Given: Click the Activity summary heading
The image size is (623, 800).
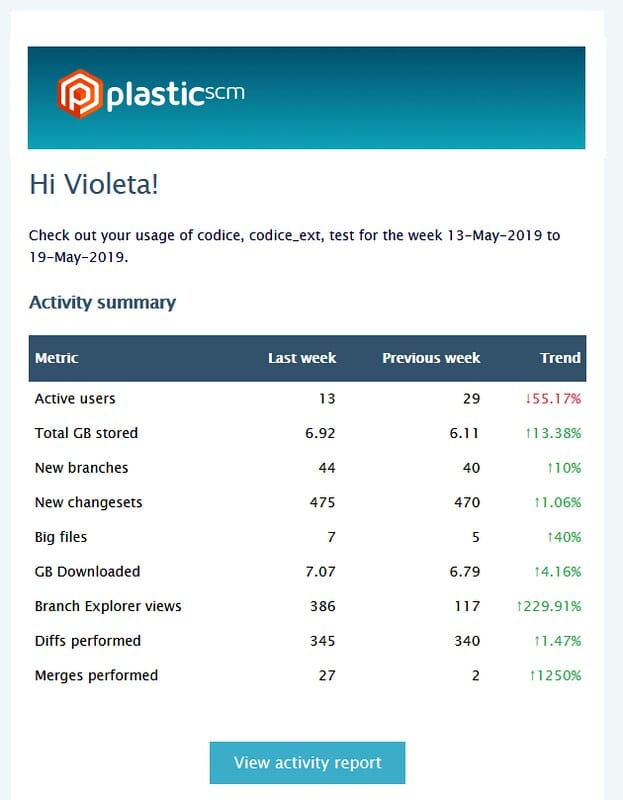Looking at the screenshot, I should (x=102, y=302).
